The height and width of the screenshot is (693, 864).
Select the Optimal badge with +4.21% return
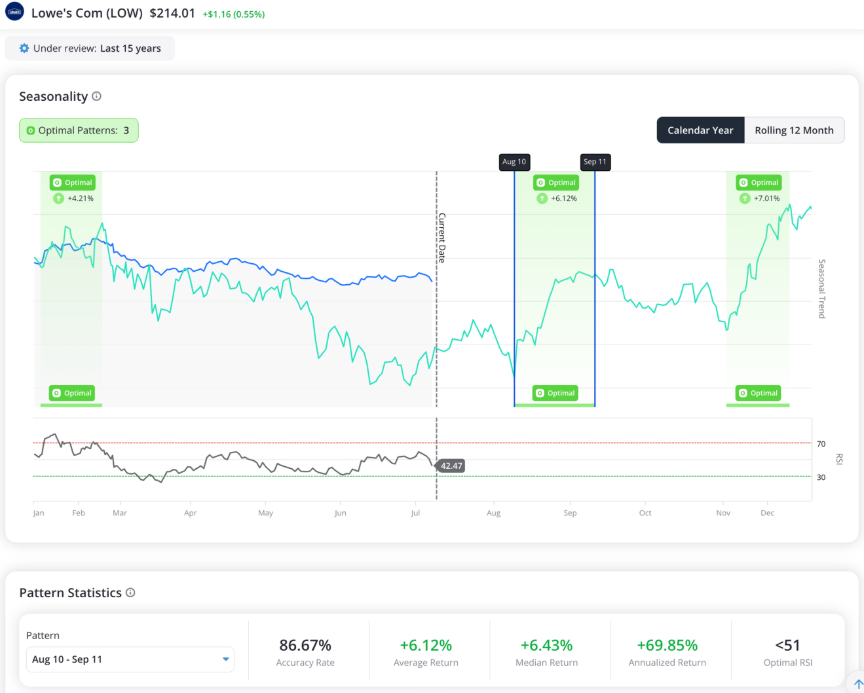[x=73, y=182]
